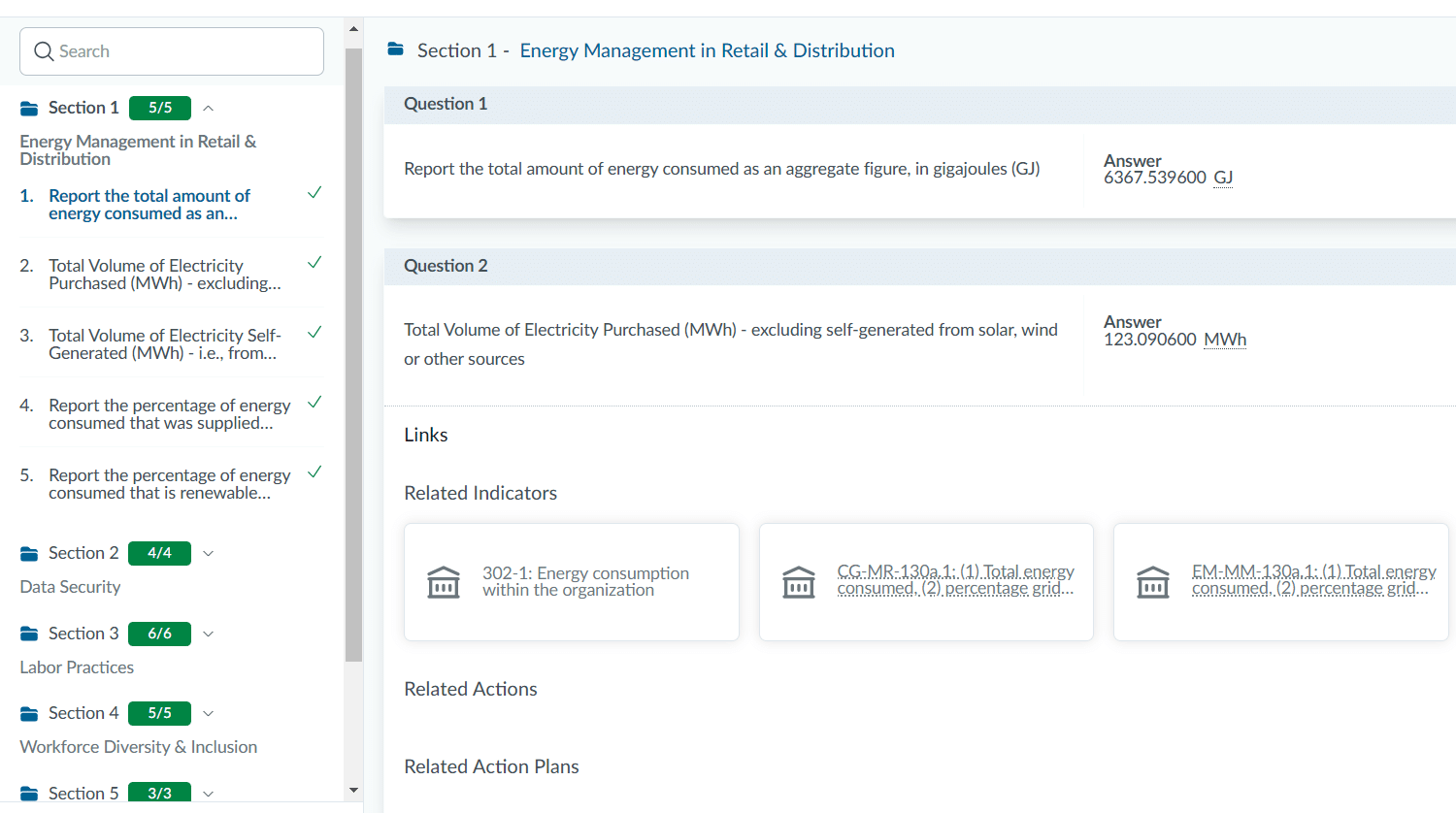This screenshot has width=1456, height=813.
Task: Click the Related Indicators heading
Action: 480,493
